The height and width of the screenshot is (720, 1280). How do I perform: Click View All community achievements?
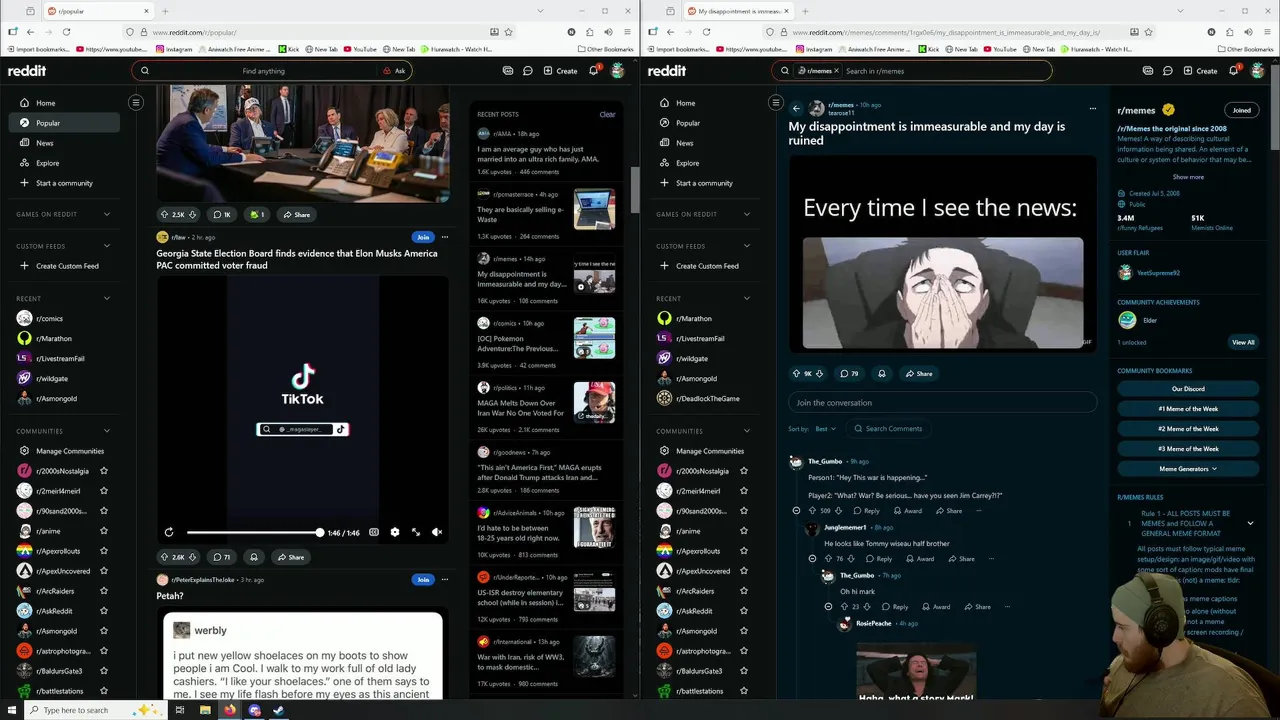1243,342
